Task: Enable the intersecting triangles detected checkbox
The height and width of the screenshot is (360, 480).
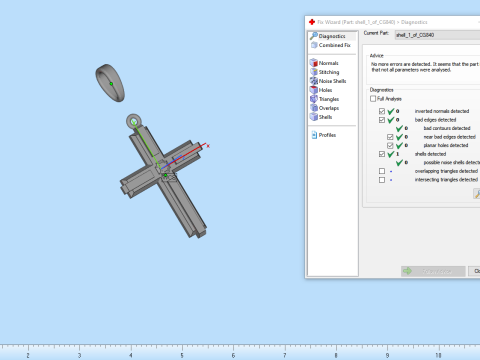Action: coord(382,180)
